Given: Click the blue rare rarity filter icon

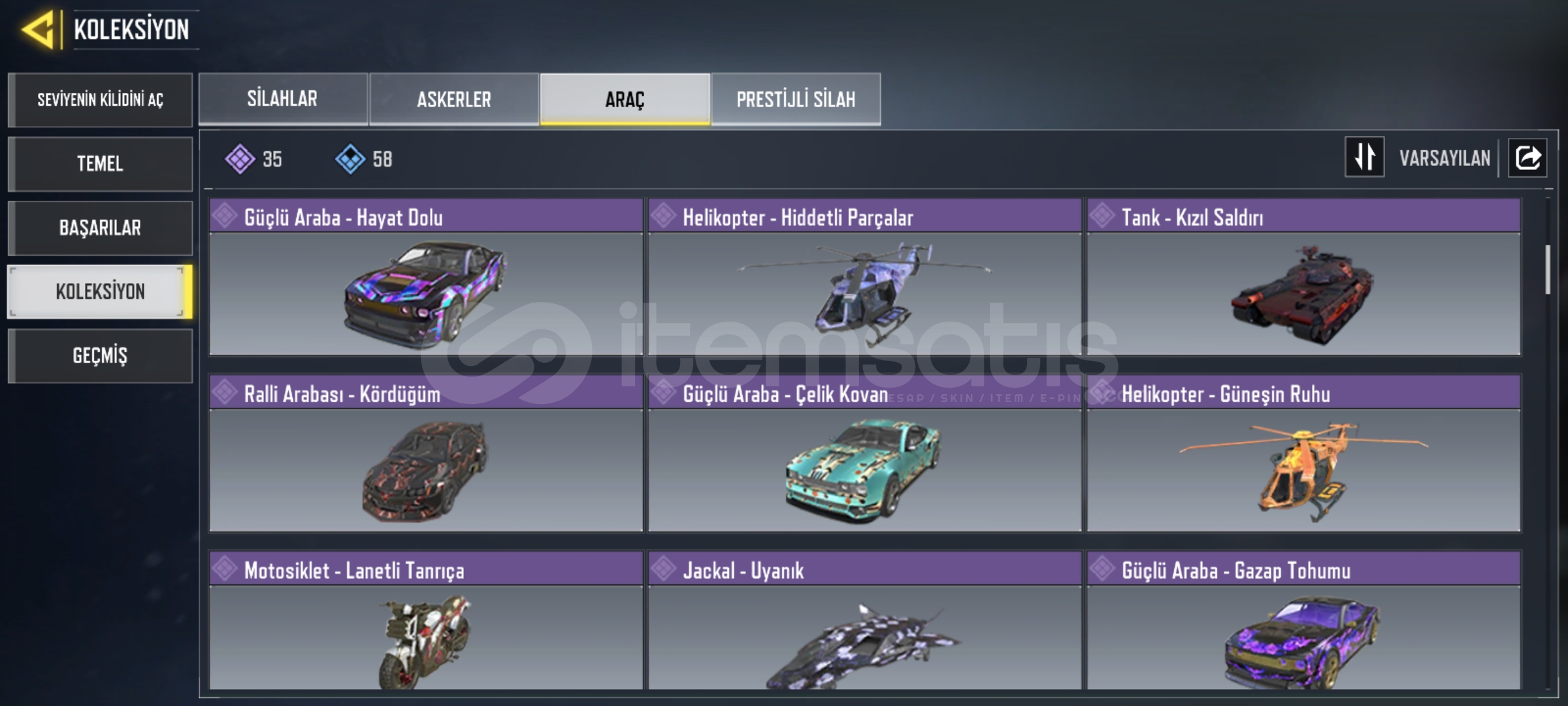Looking at the screenshot, I should pyautogui.click(x=350, y=159).
